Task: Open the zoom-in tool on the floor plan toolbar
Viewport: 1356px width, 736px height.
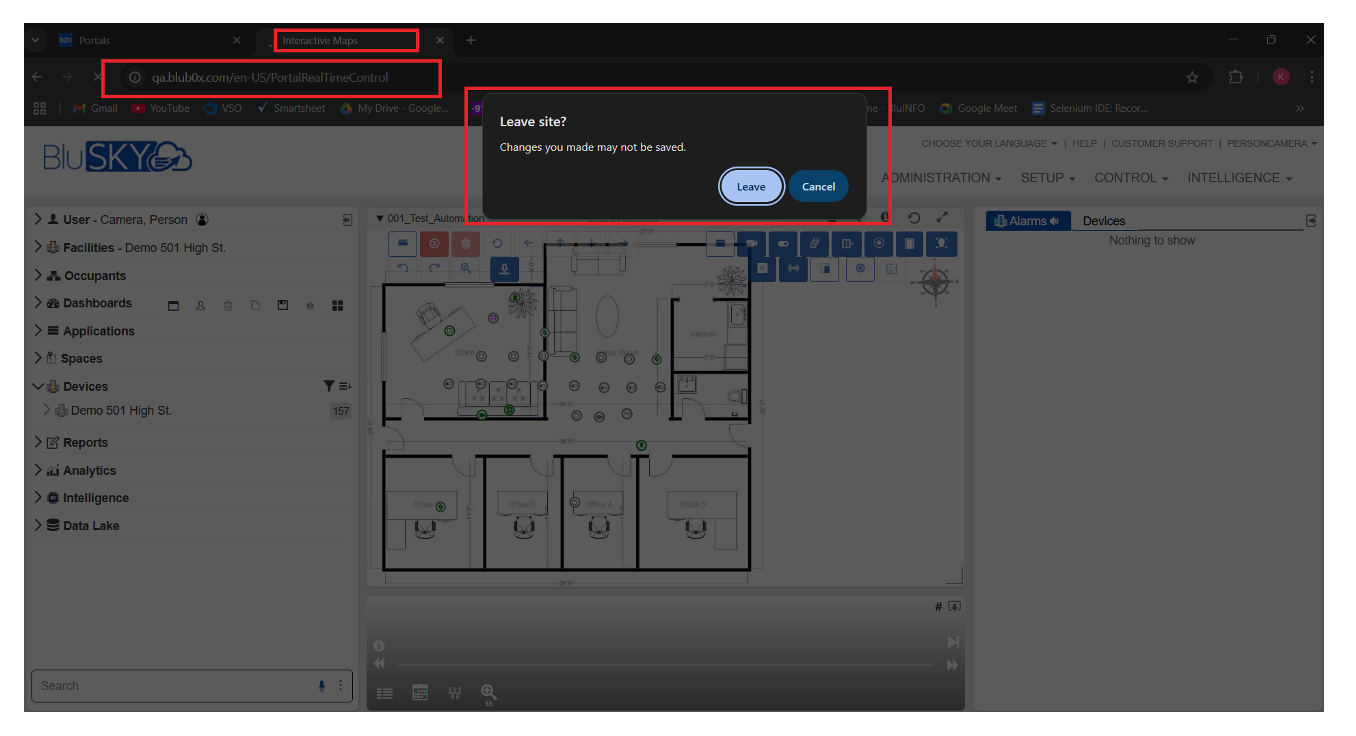Action: (465, 268)
